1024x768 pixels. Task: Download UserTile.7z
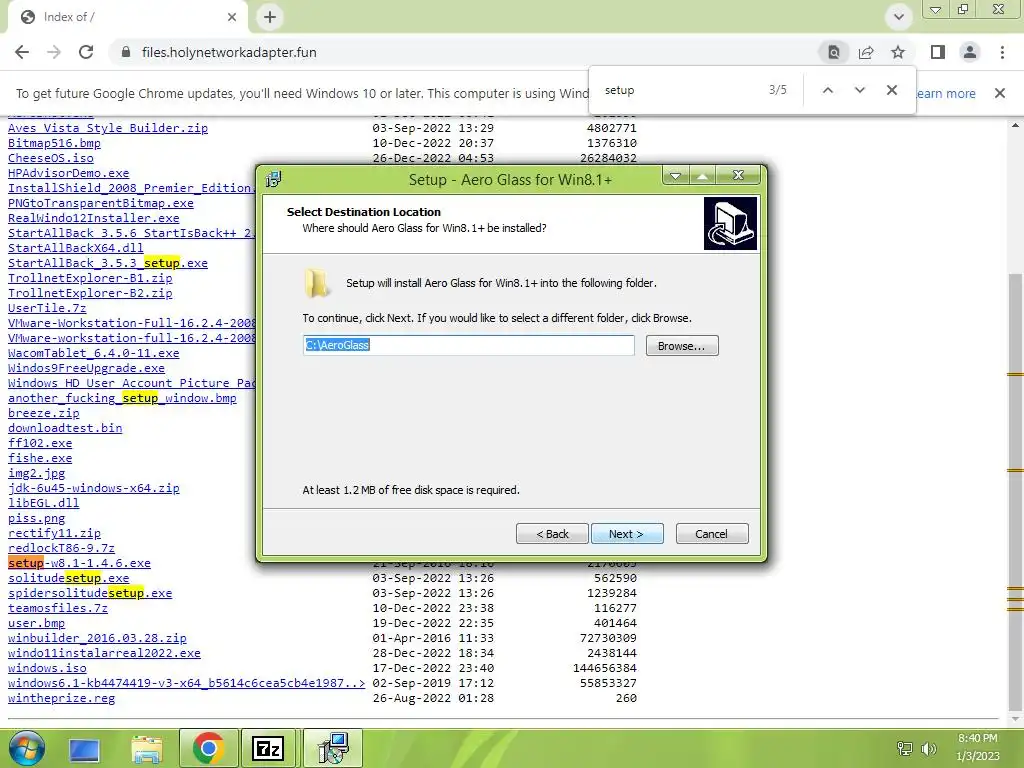point(47,308)
